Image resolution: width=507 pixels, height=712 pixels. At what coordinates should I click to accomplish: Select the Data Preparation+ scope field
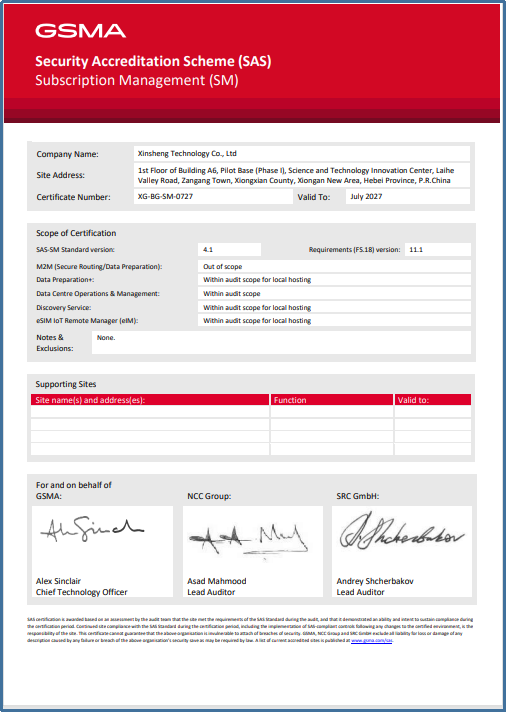(x=335, y=280)
